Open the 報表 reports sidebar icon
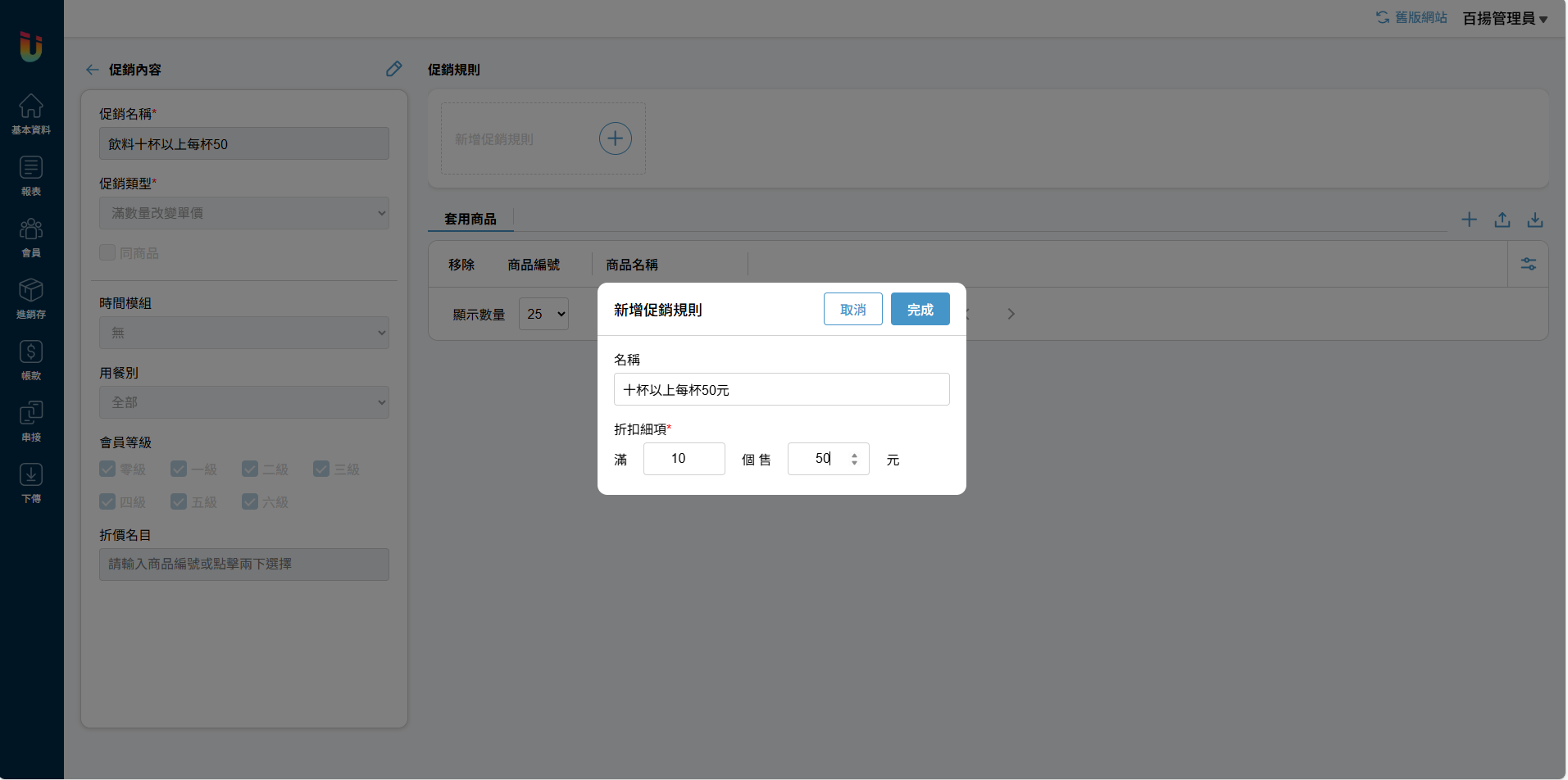The width and height of the screenshot is (1568, 780). tap(31, 175)
